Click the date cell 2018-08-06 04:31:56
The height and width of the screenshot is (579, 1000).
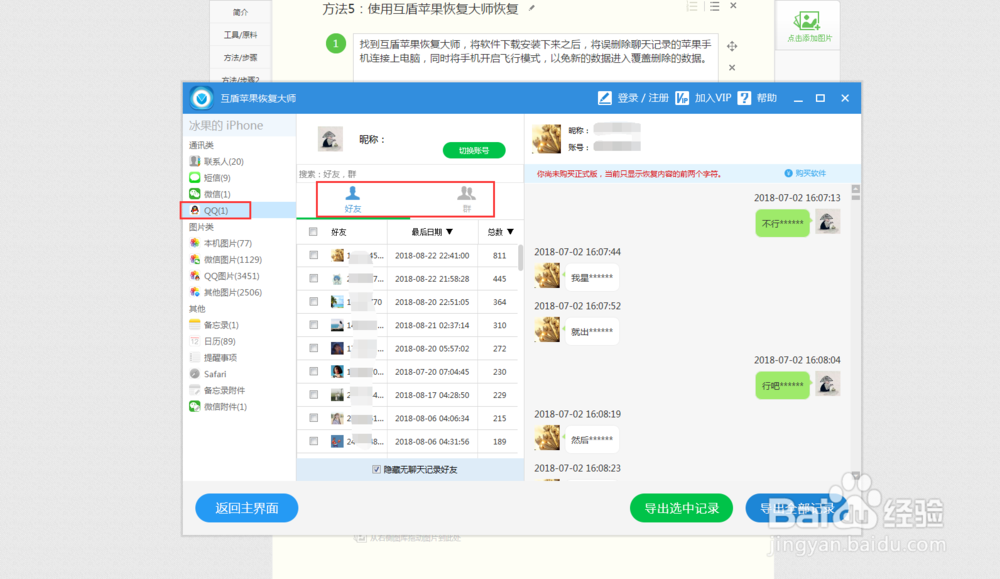pos(432,441)
